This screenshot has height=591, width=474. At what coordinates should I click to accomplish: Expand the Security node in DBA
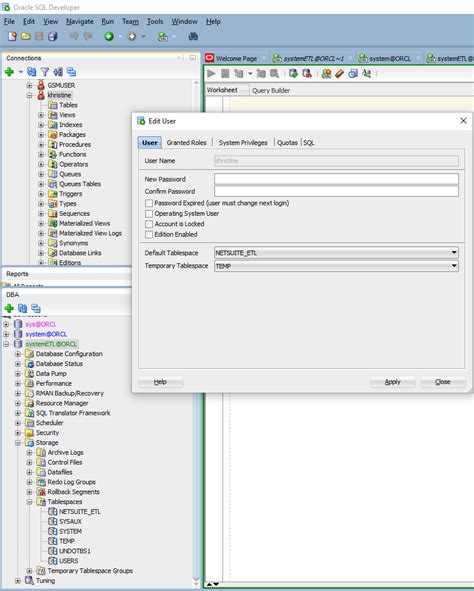point(18,433)
